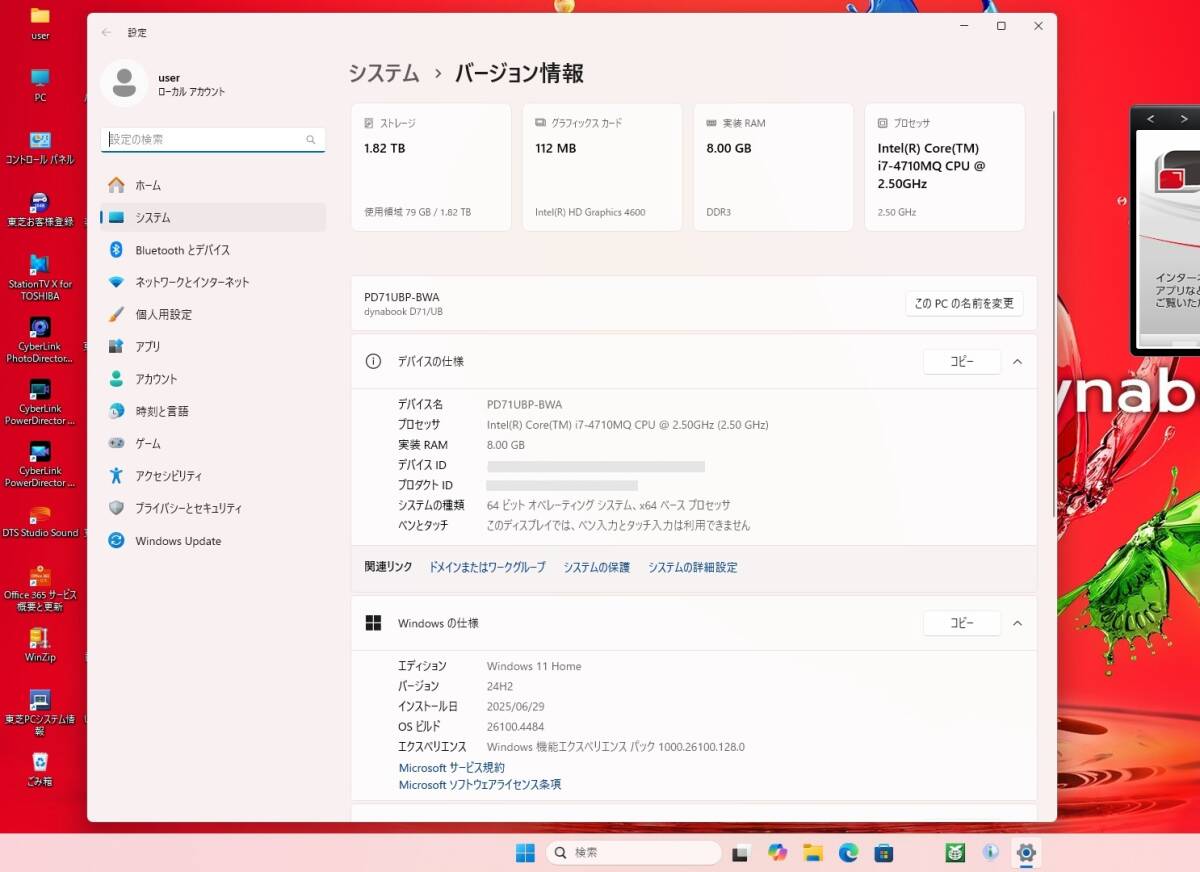Open the グラフィックス カード info card
The image size is (1200, 872).
(602, 167)
